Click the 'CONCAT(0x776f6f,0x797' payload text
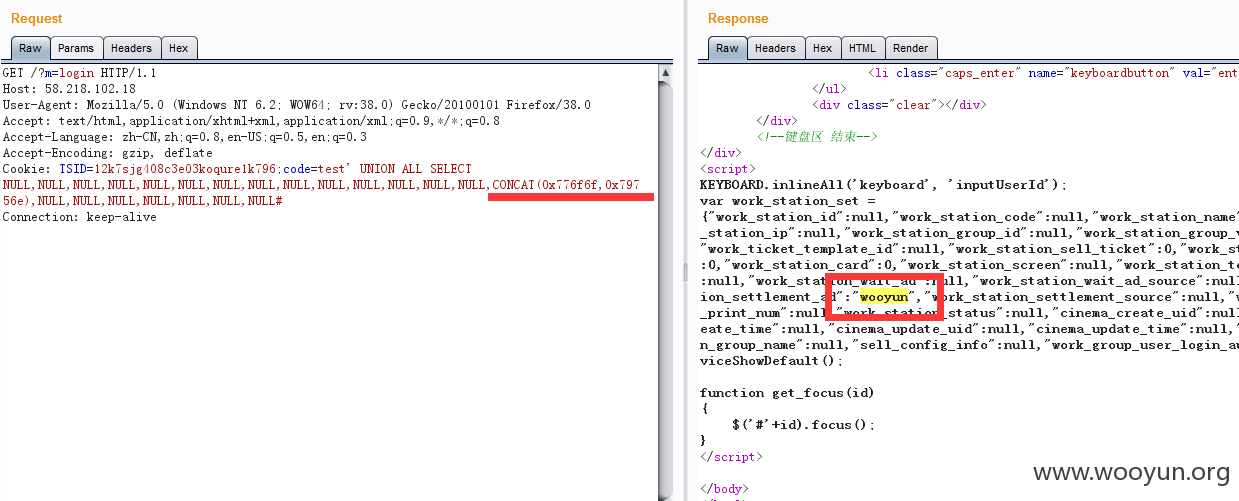This screenshot has width=1239, height=501. (x=565, y=185)
